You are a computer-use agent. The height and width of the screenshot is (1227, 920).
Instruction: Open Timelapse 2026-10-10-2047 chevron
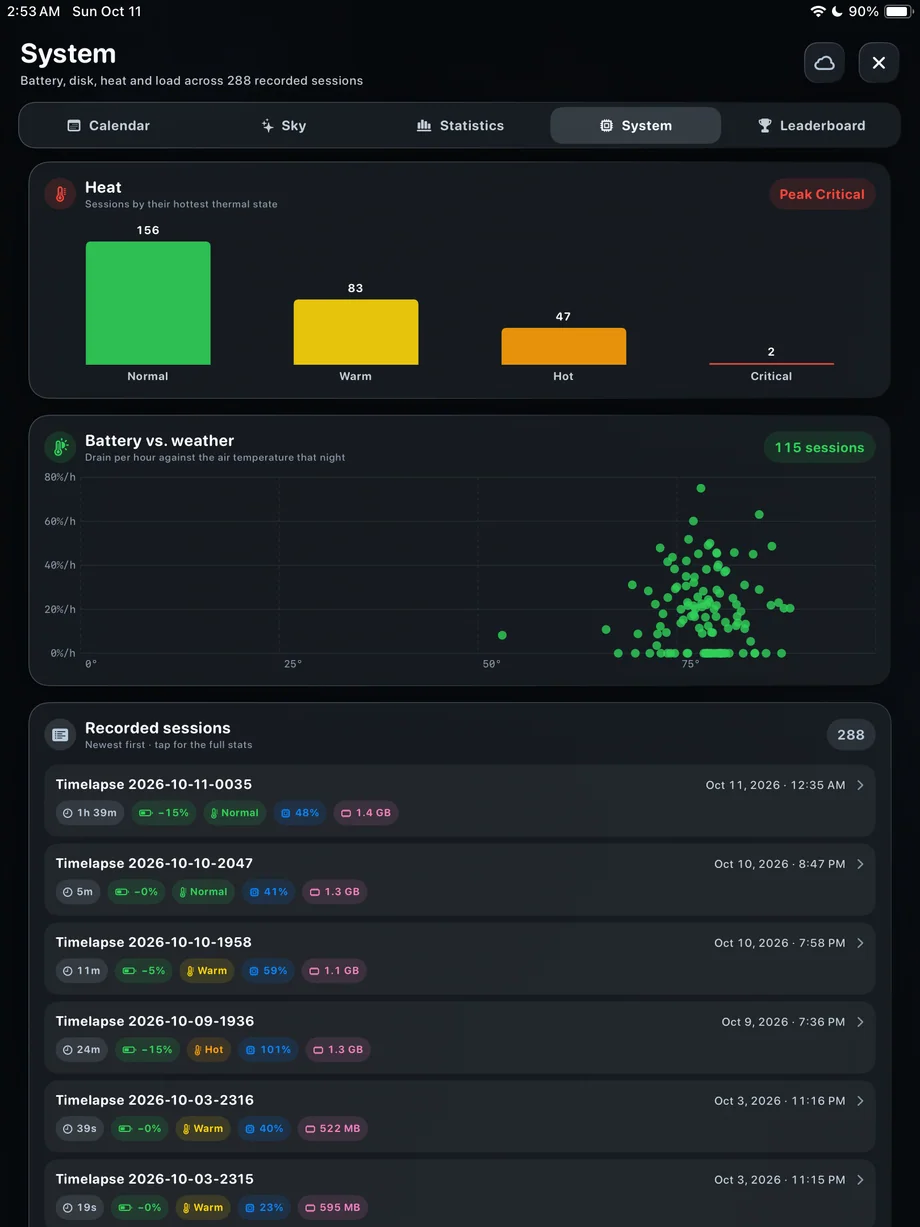tap(860, 864)
